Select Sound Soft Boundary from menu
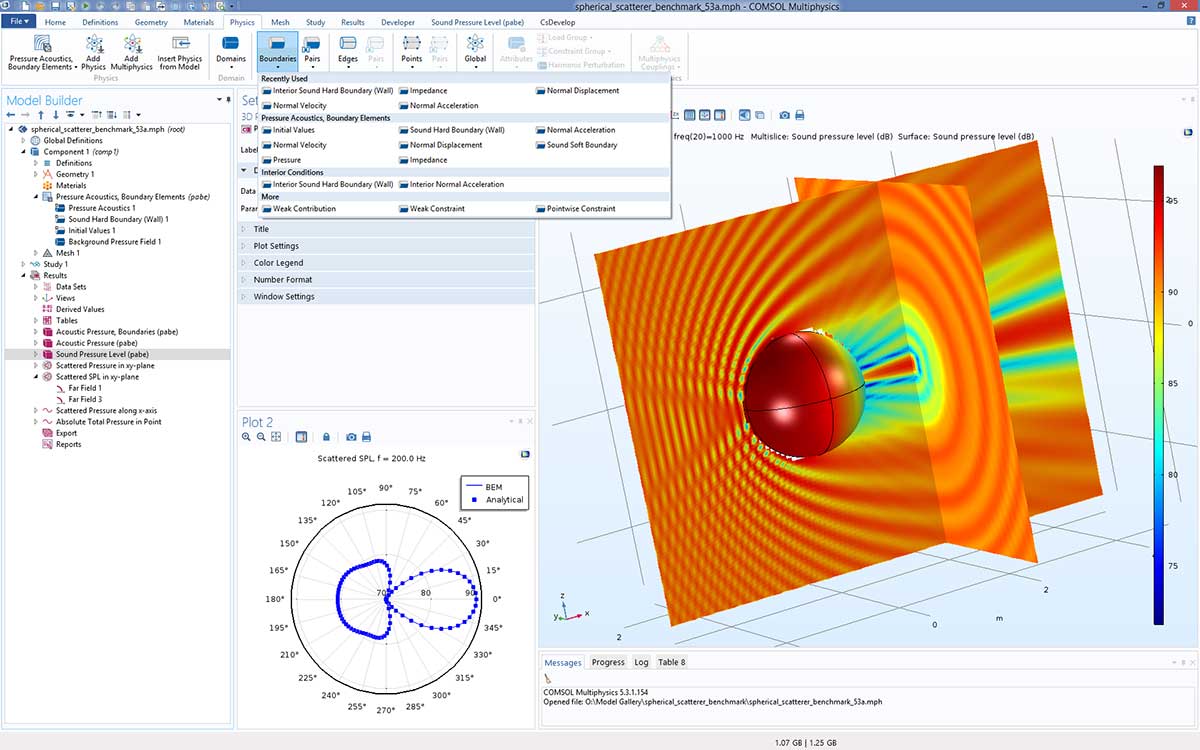 pos(581,145)
